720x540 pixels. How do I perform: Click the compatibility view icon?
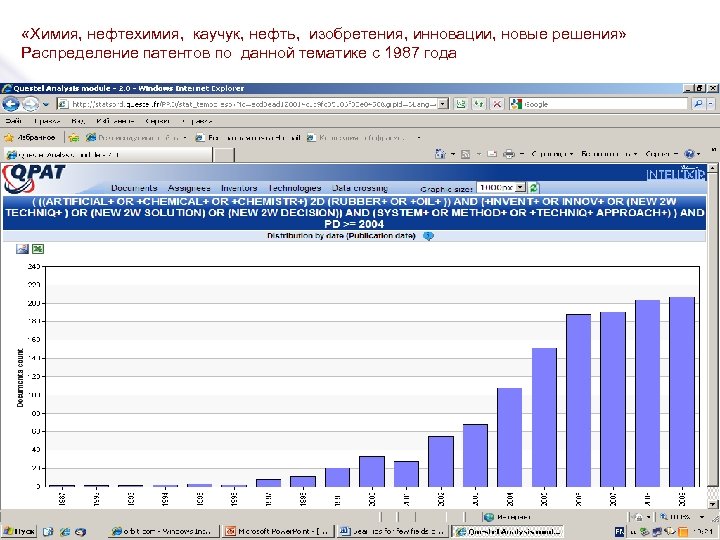(461, 104)
